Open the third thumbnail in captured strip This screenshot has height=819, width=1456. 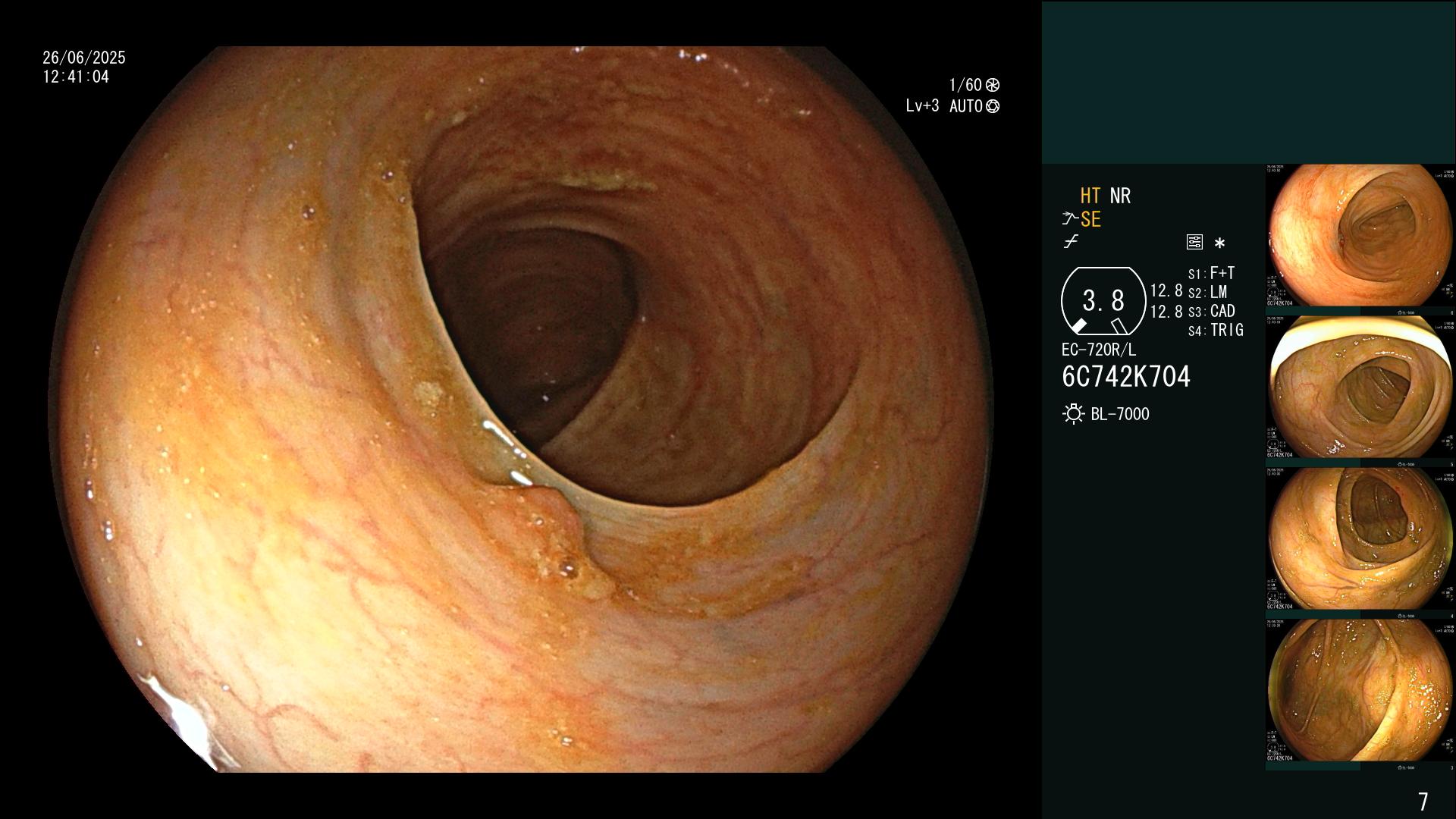[x=1360, y=538]
